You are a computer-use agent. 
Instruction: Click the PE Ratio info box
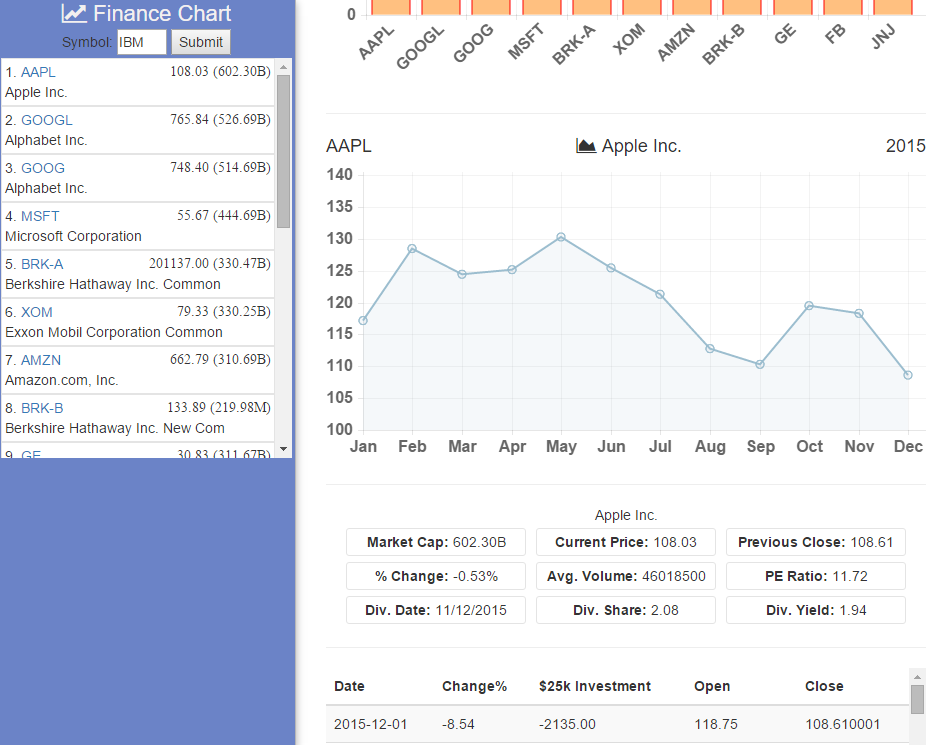pos(816,576)
